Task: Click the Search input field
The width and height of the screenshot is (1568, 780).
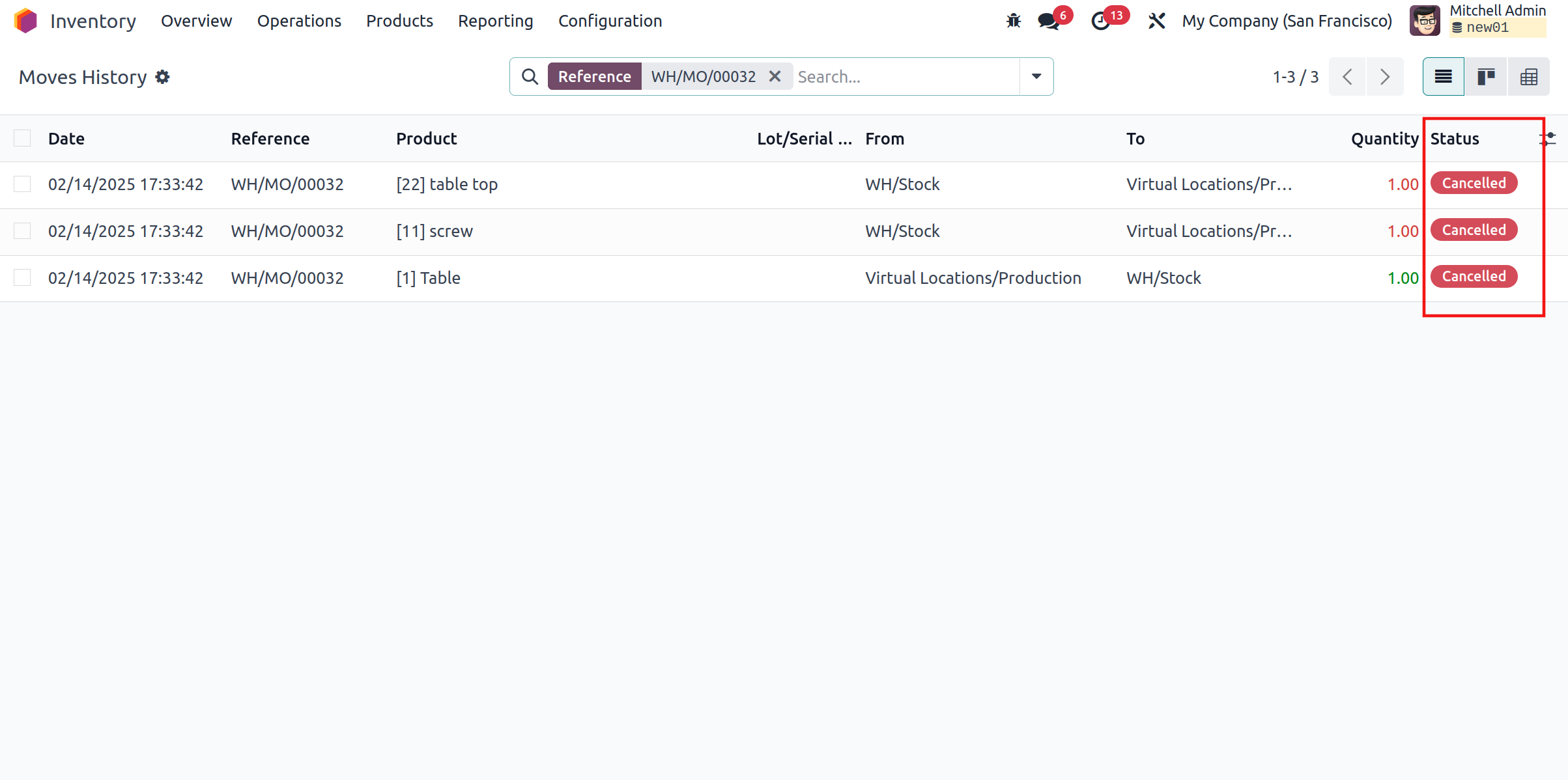Action: 905,77
